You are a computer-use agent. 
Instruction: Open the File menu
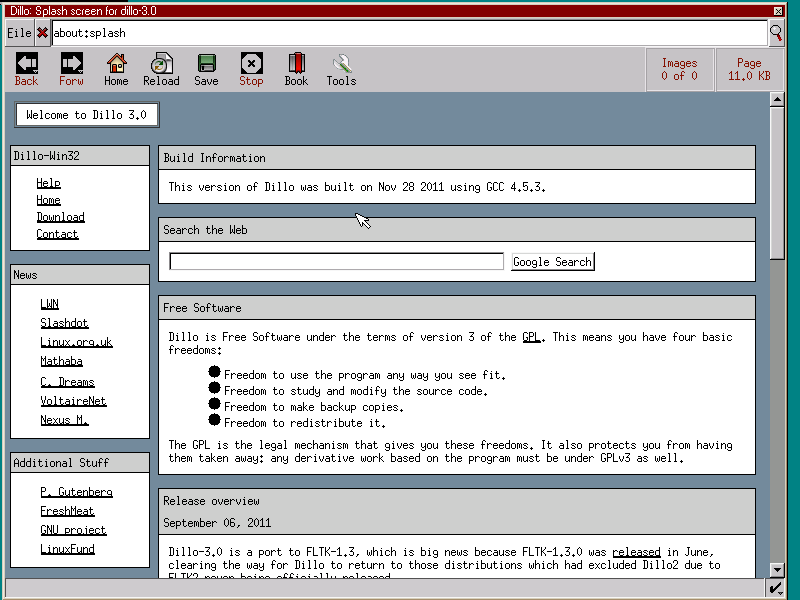pyautogui.click(x=19, y=33)
